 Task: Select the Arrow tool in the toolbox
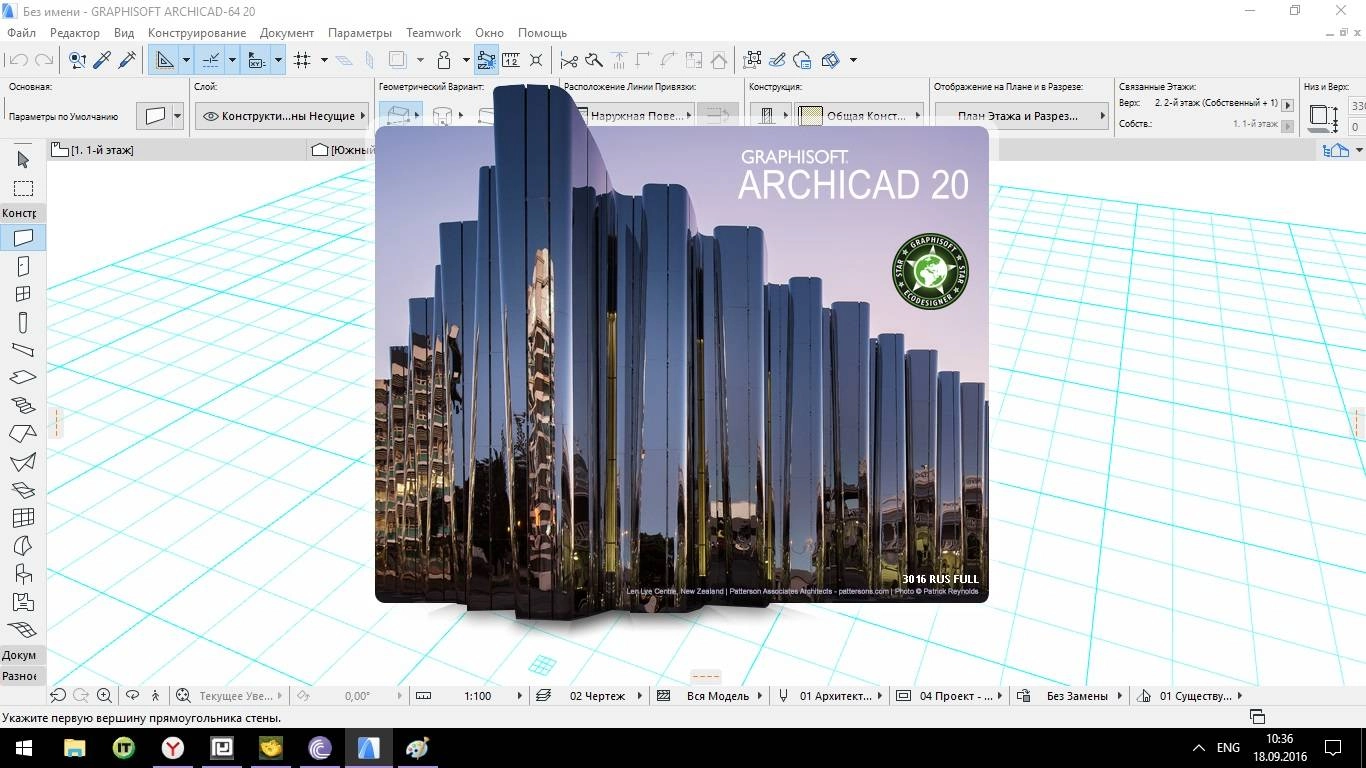point(23,159)
